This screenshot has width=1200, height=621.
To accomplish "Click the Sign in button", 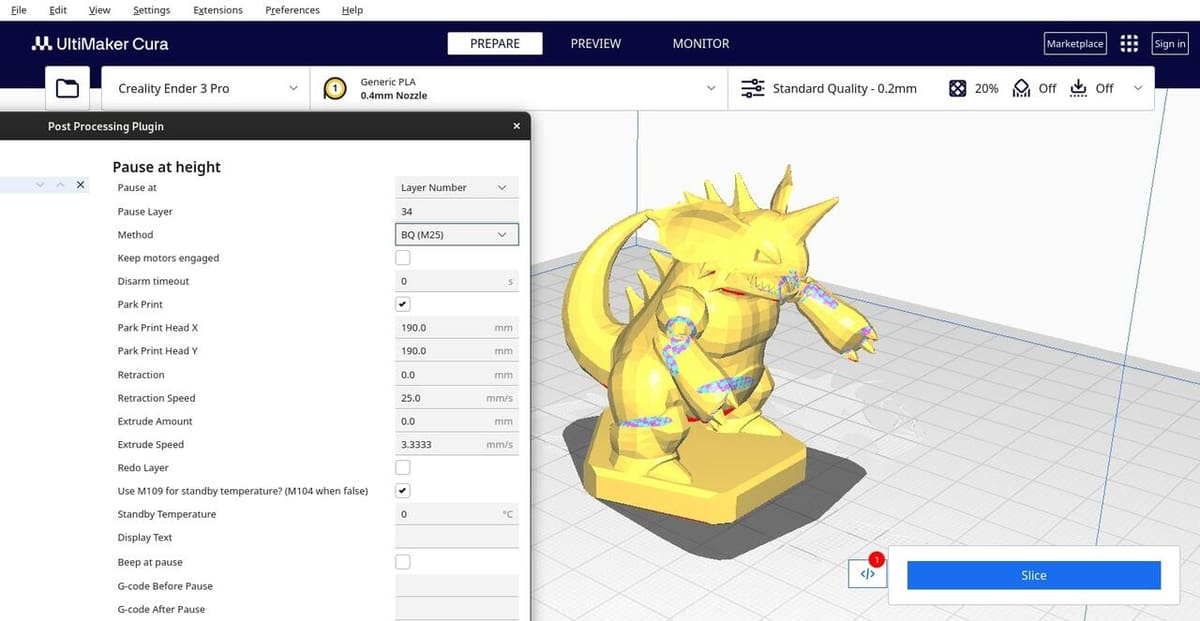I will tap(1170, 44).
